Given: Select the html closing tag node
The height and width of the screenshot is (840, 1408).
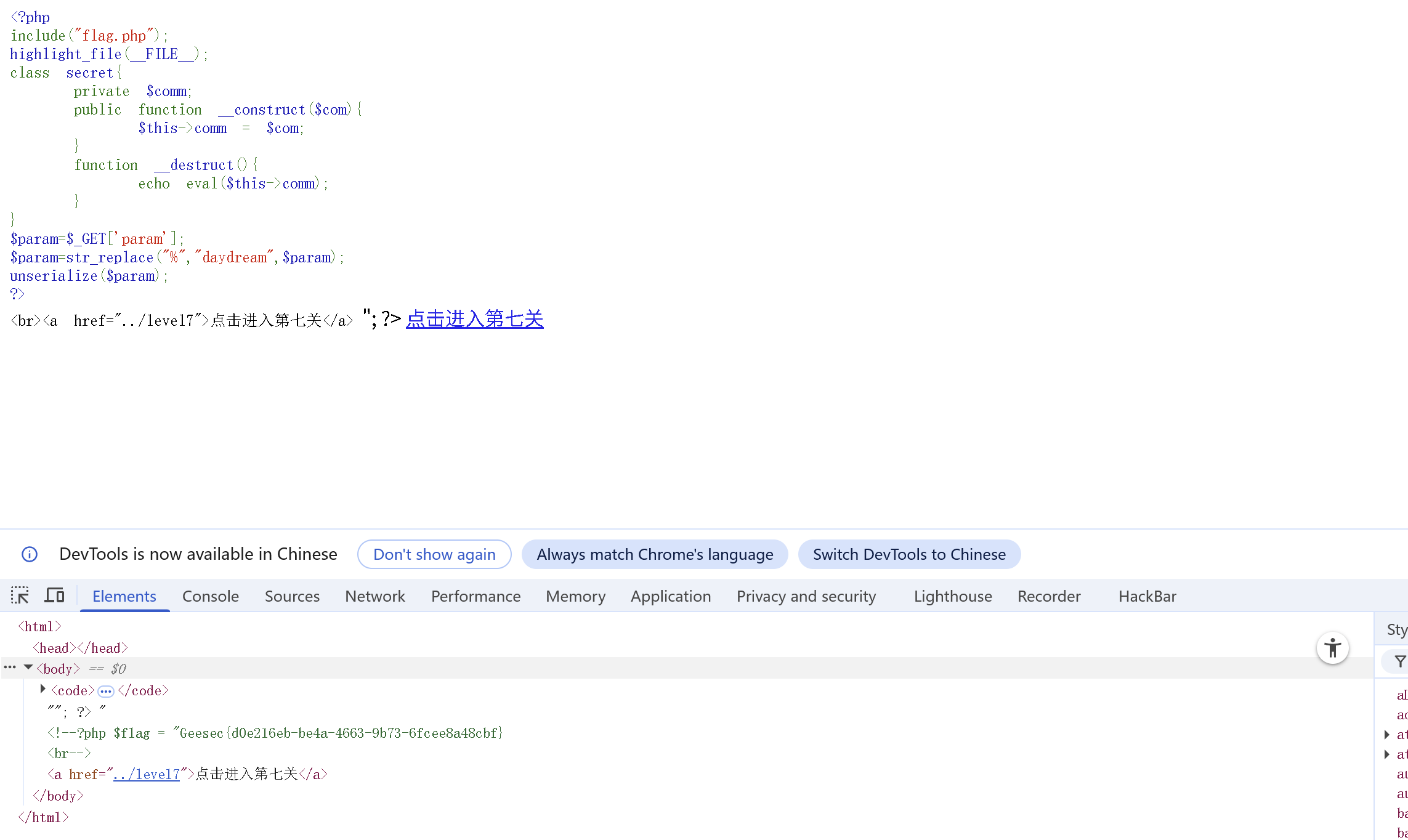Looking at the screenshot, I should [43, 817].
